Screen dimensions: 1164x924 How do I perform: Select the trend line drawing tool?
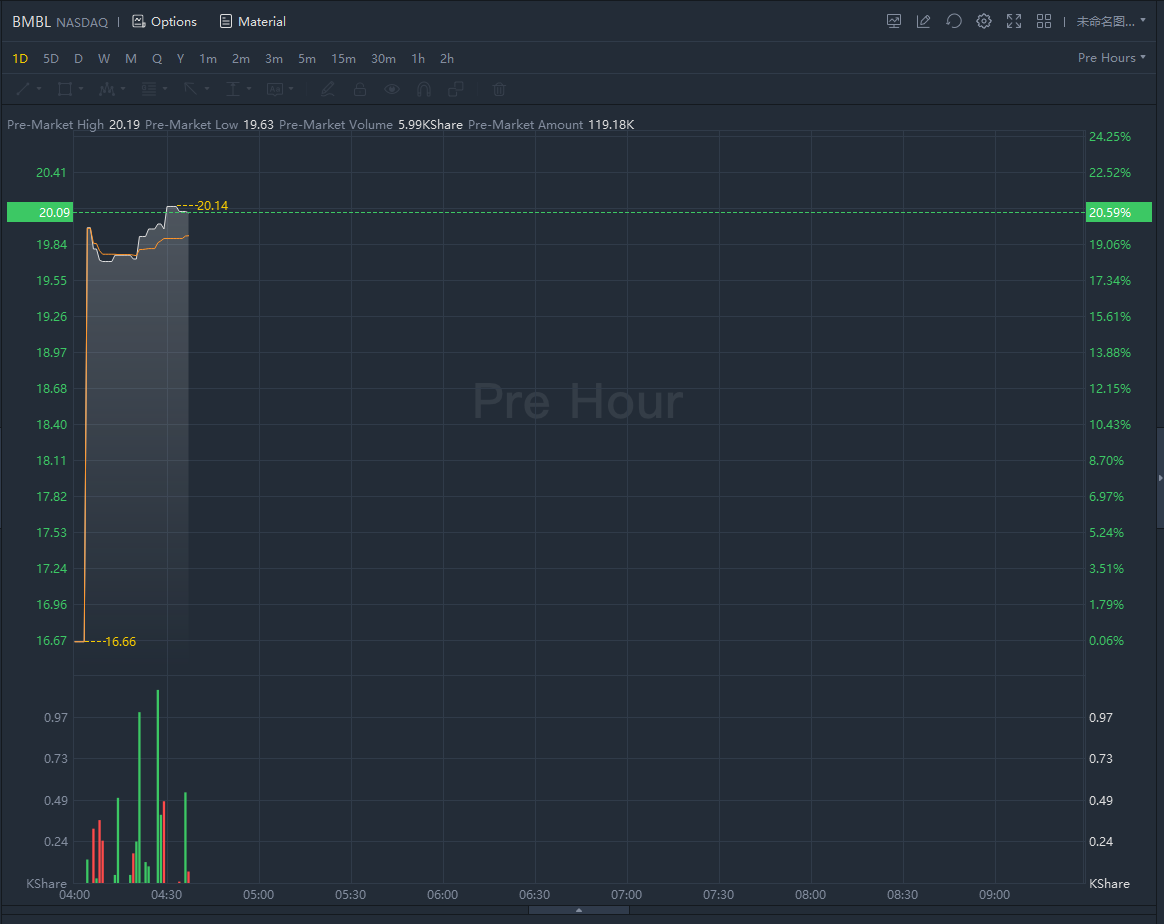pos(23,89)
